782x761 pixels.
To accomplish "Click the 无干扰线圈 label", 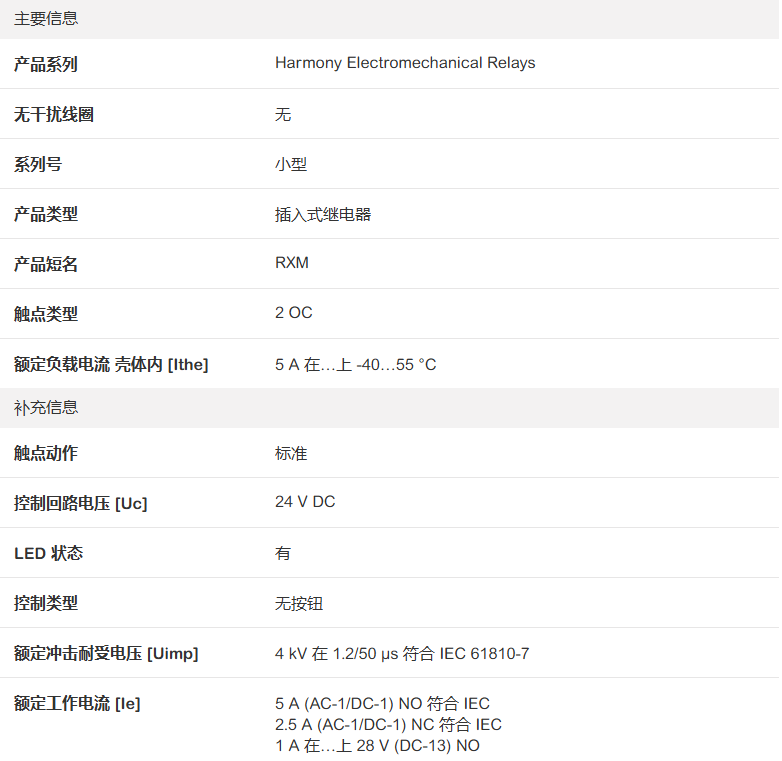I will [53, 115].
